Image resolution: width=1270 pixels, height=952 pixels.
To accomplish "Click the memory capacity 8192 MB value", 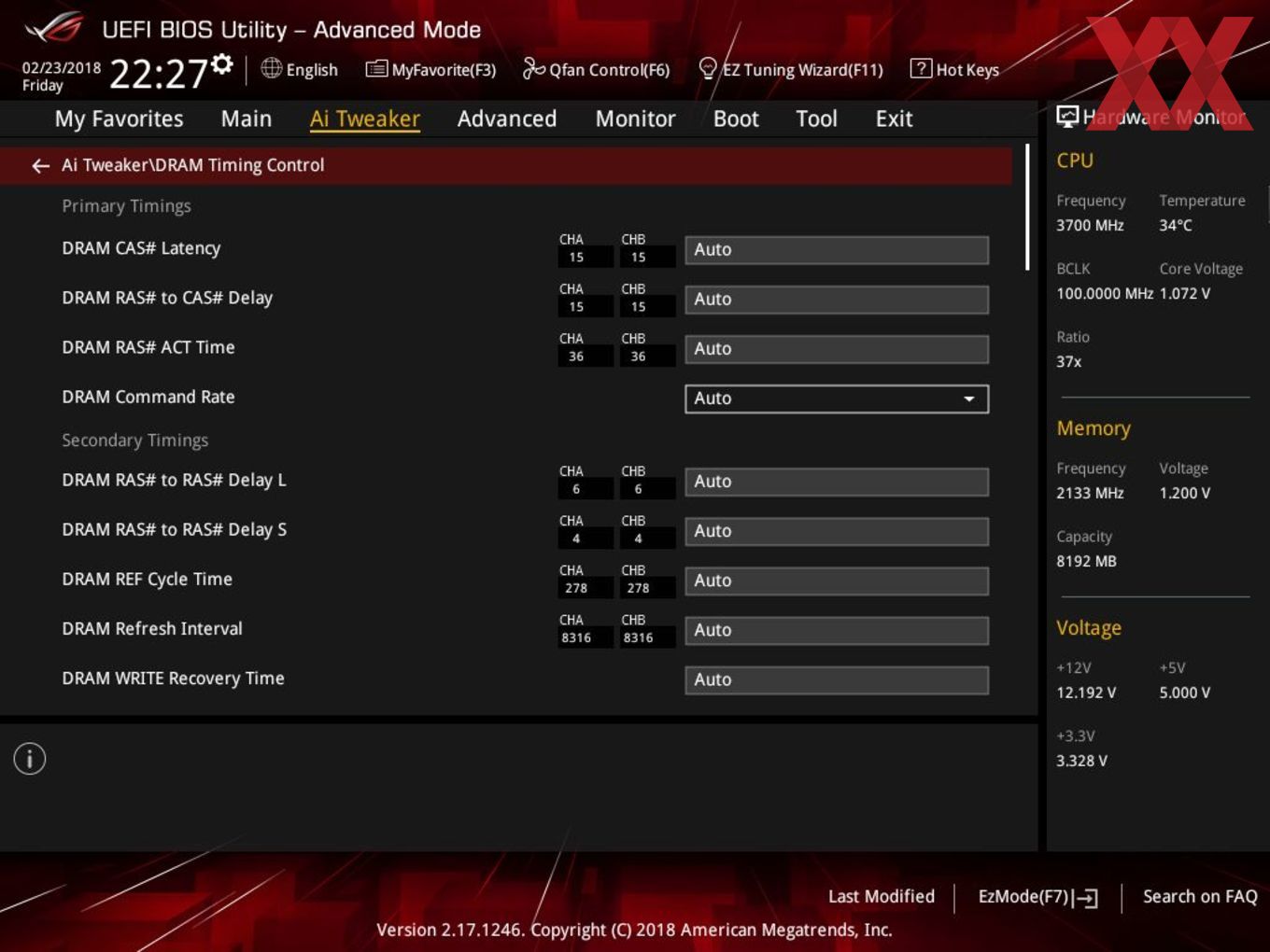I will (1086, 561).
